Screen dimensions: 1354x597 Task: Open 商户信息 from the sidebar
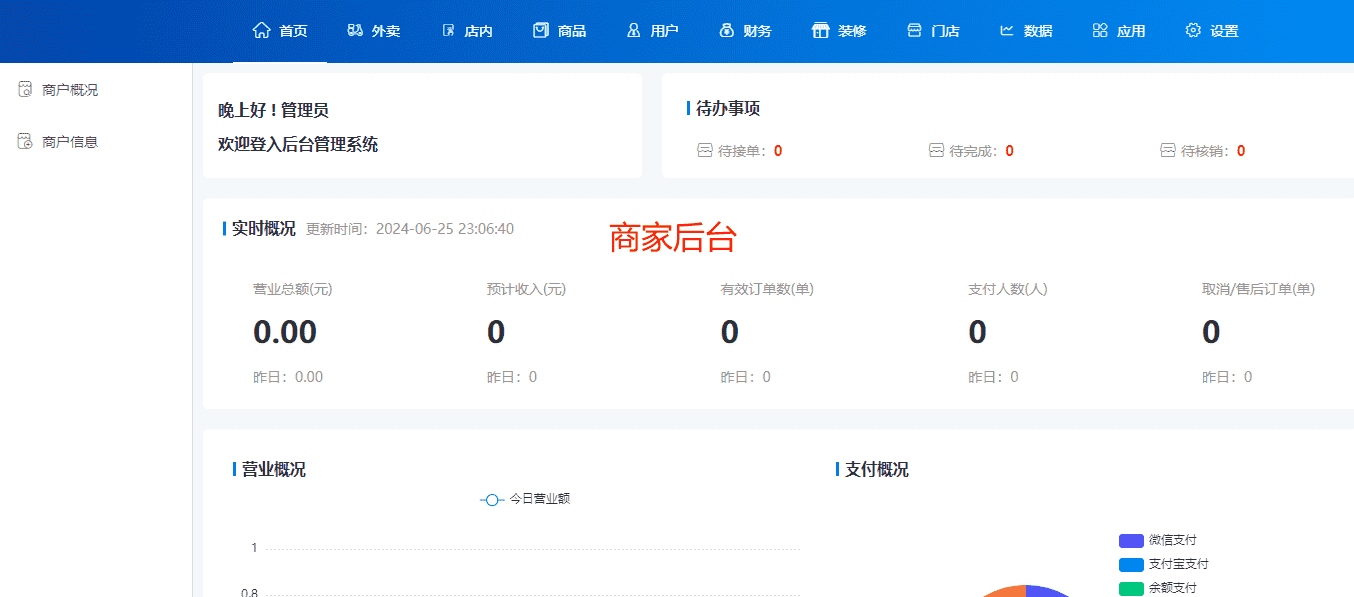pos(68,140)
